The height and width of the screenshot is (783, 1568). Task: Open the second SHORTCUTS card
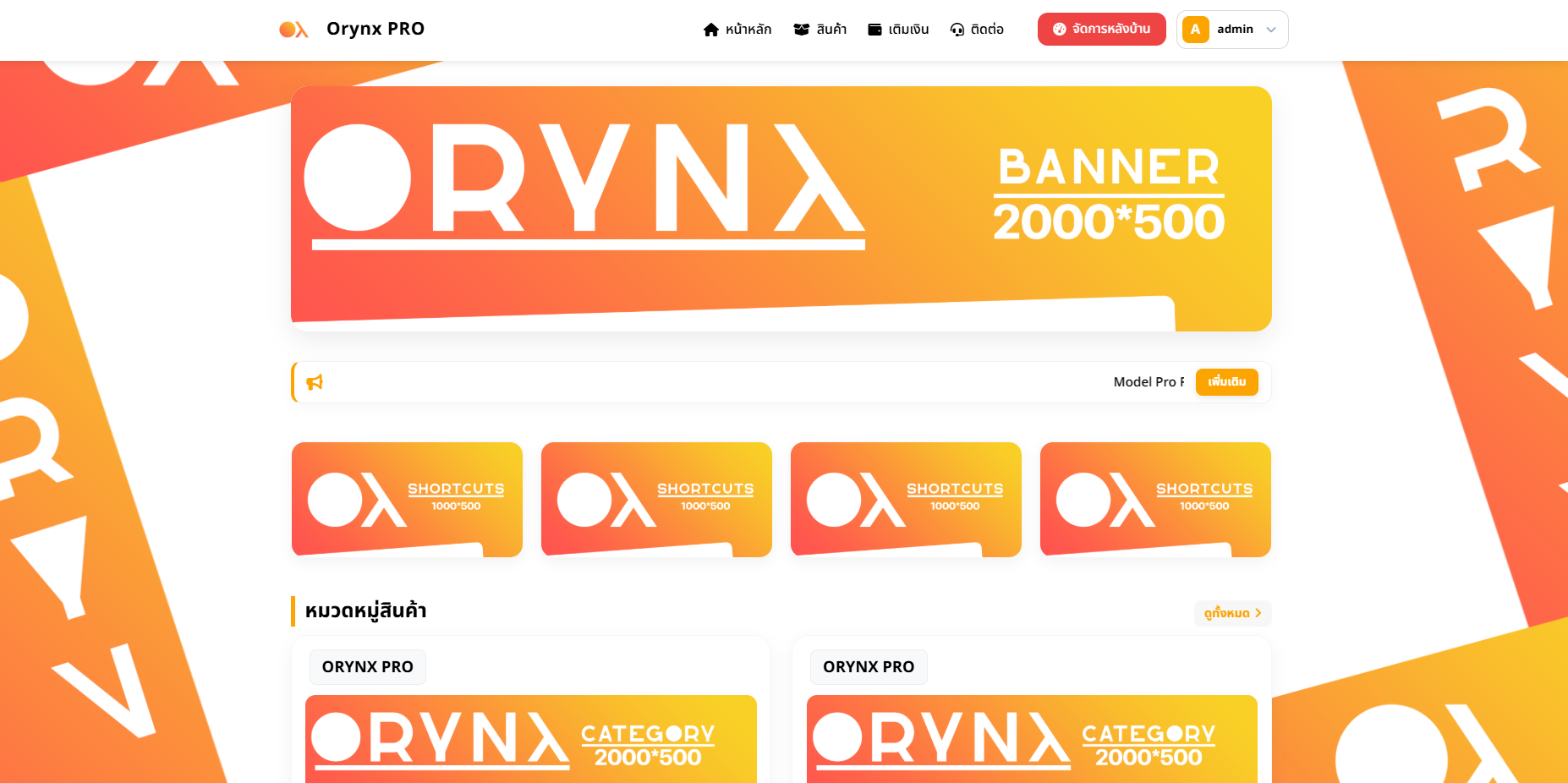(657, 500)
